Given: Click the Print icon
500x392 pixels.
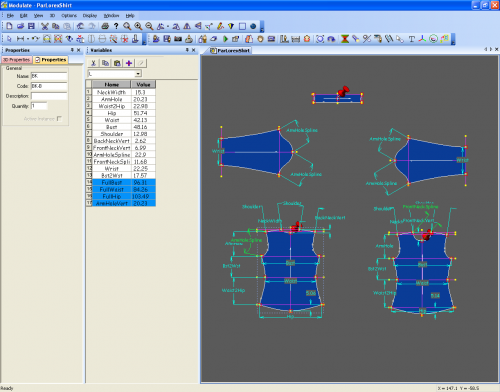Looking at the screenshot, I should pyautogui.click(x=105, y=26).
